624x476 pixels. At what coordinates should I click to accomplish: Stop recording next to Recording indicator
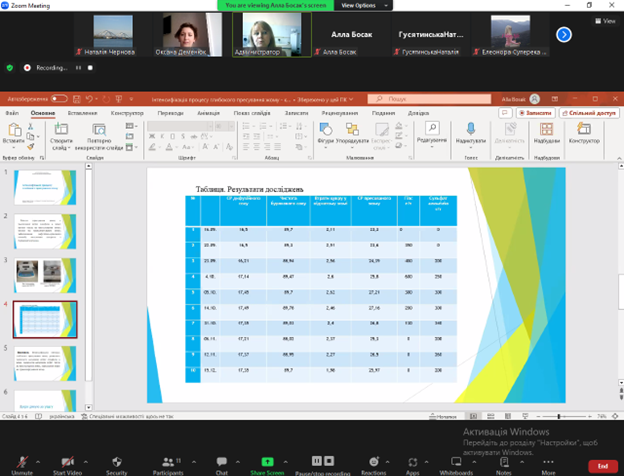[x=90, y=68]
